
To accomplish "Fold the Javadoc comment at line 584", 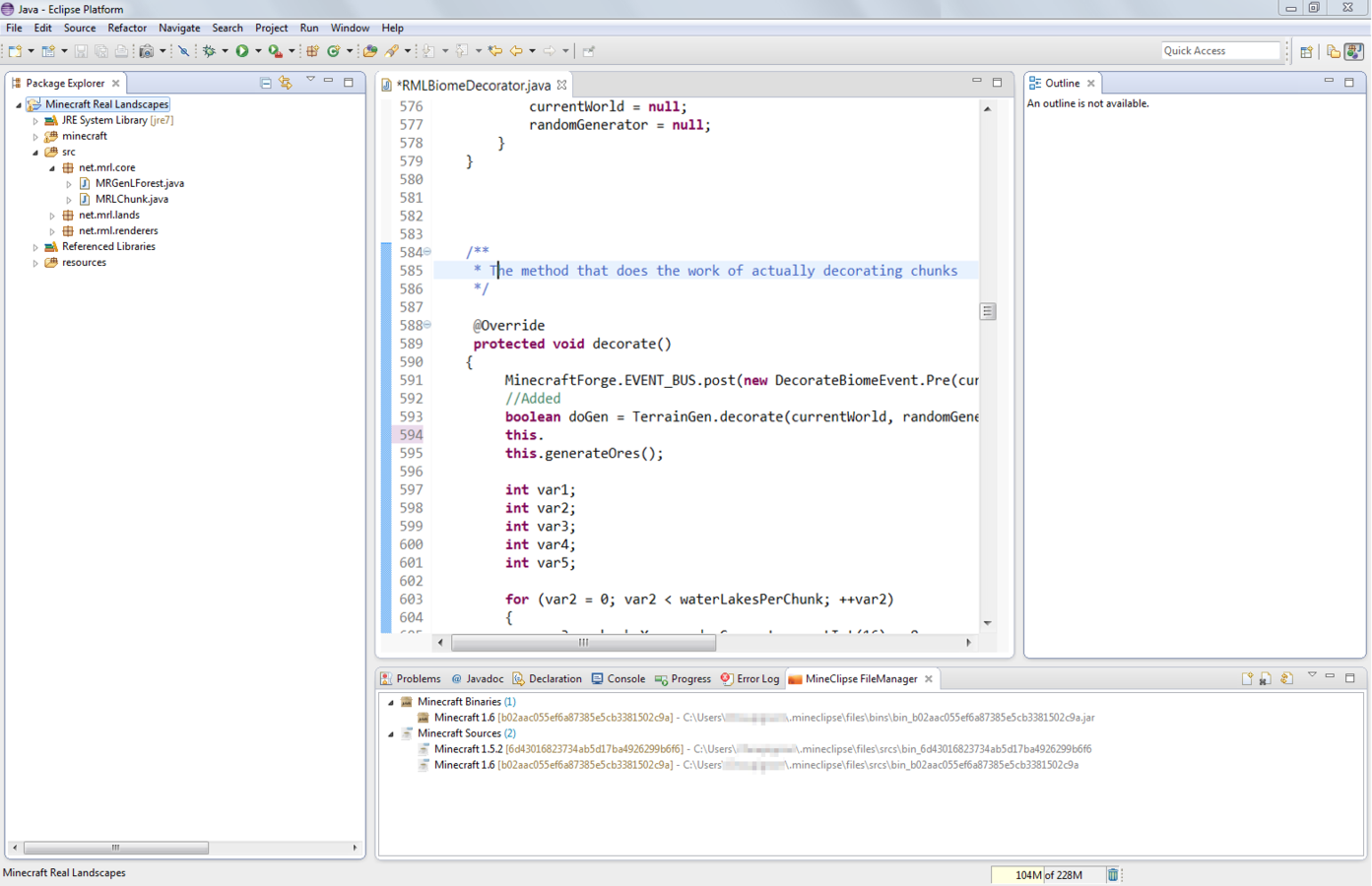I will [x=427, y=252].
